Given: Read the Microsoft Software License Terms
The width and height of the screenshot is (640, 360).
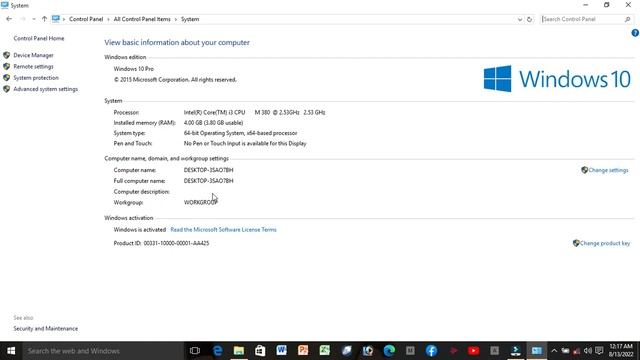Looking at the screenshot, I should pyautogui.click(x=223, y=230).
